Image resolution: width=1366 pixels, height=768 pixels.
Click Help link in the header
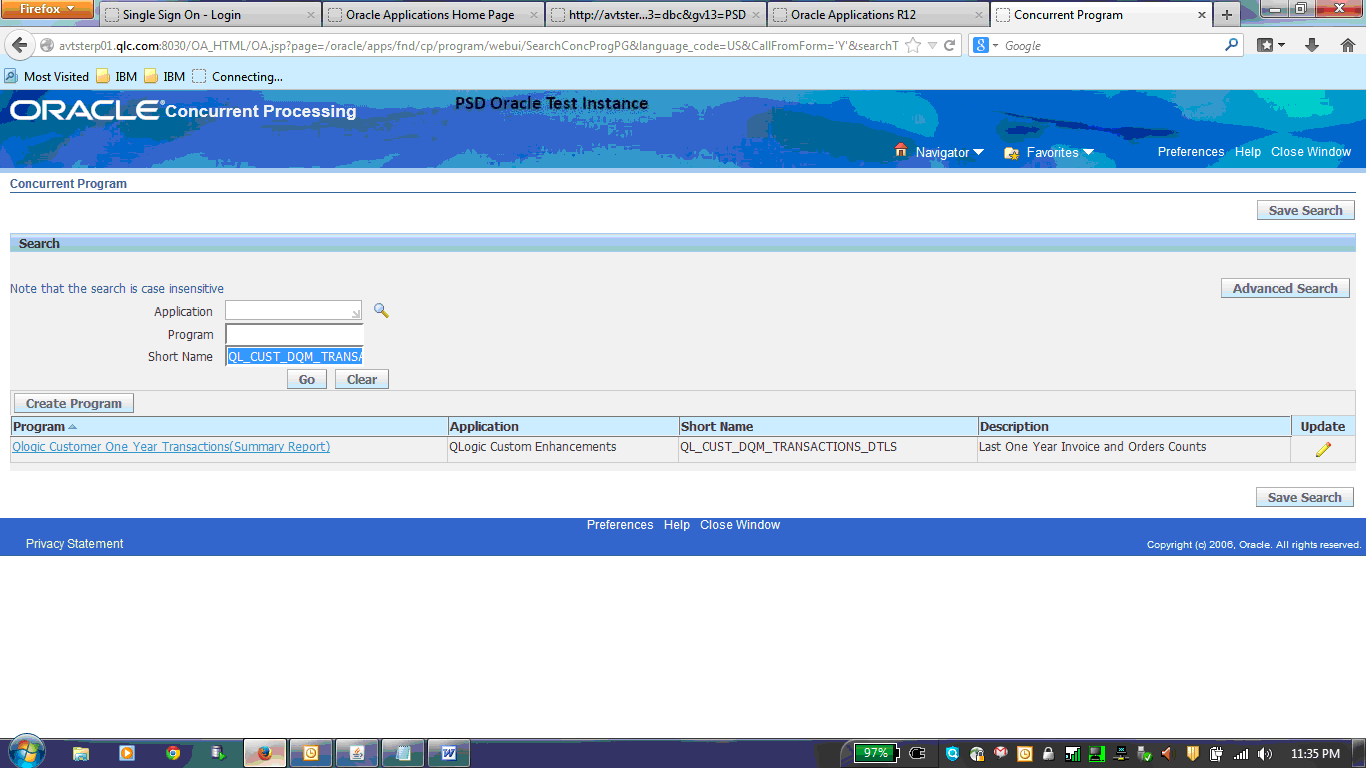(1248, 152)
